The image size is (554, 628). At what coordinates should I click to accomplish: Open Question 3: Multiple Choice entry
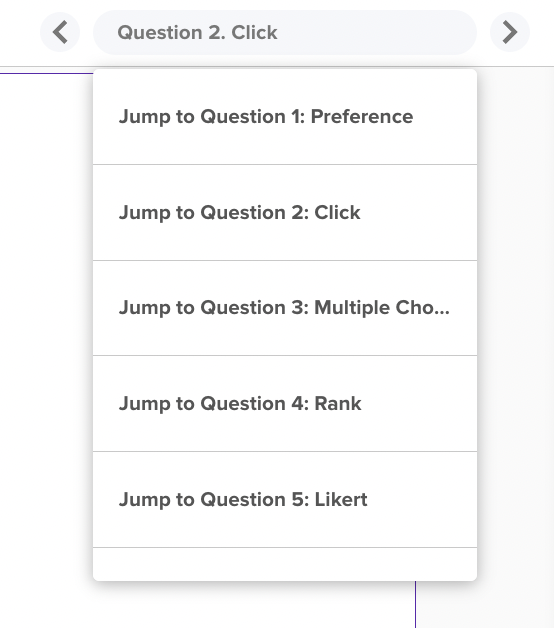point(285,308)
